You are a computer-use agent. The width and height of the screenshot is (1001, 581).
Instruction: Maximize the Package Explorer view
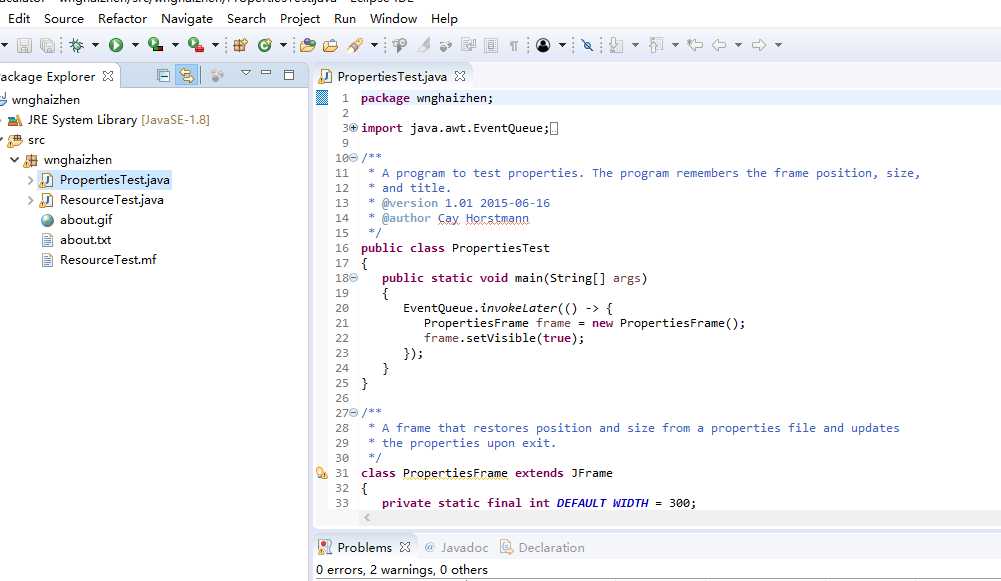click(x=289, y=75)
